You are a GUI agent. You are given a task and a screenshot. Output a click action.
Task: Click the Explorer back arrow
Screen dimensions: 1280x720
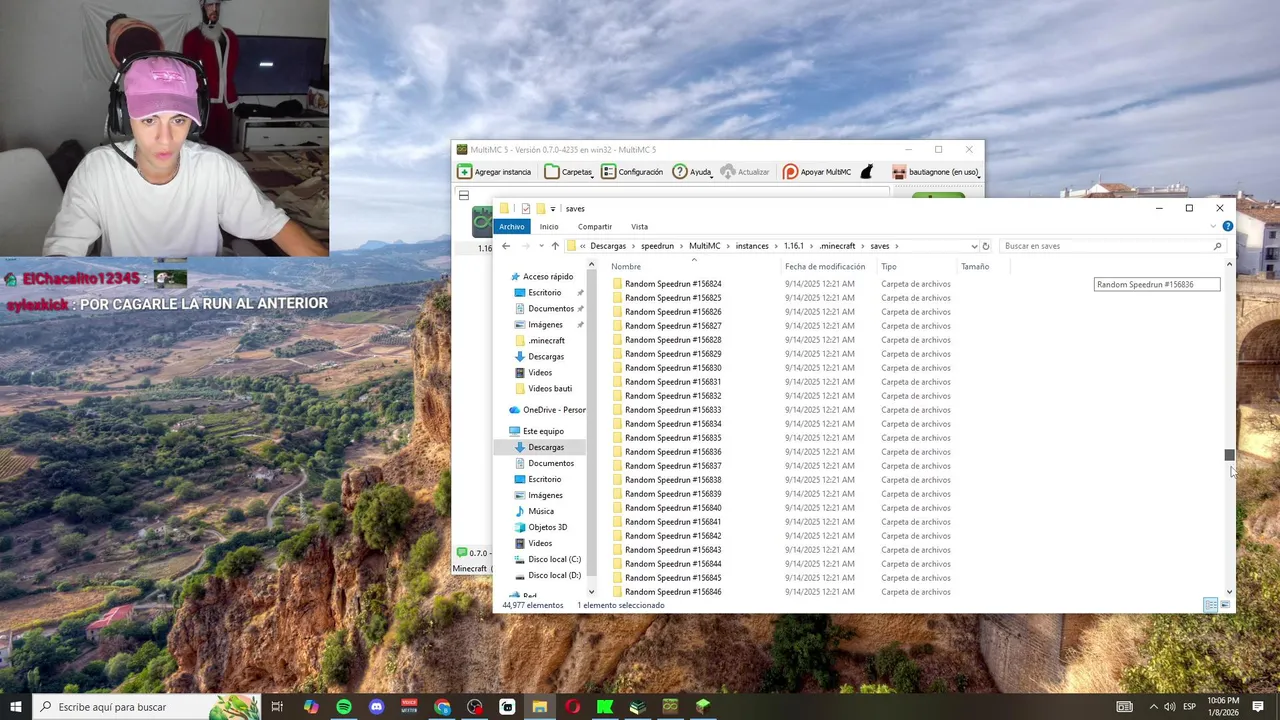pyautogui.click(x=506, y=246)
